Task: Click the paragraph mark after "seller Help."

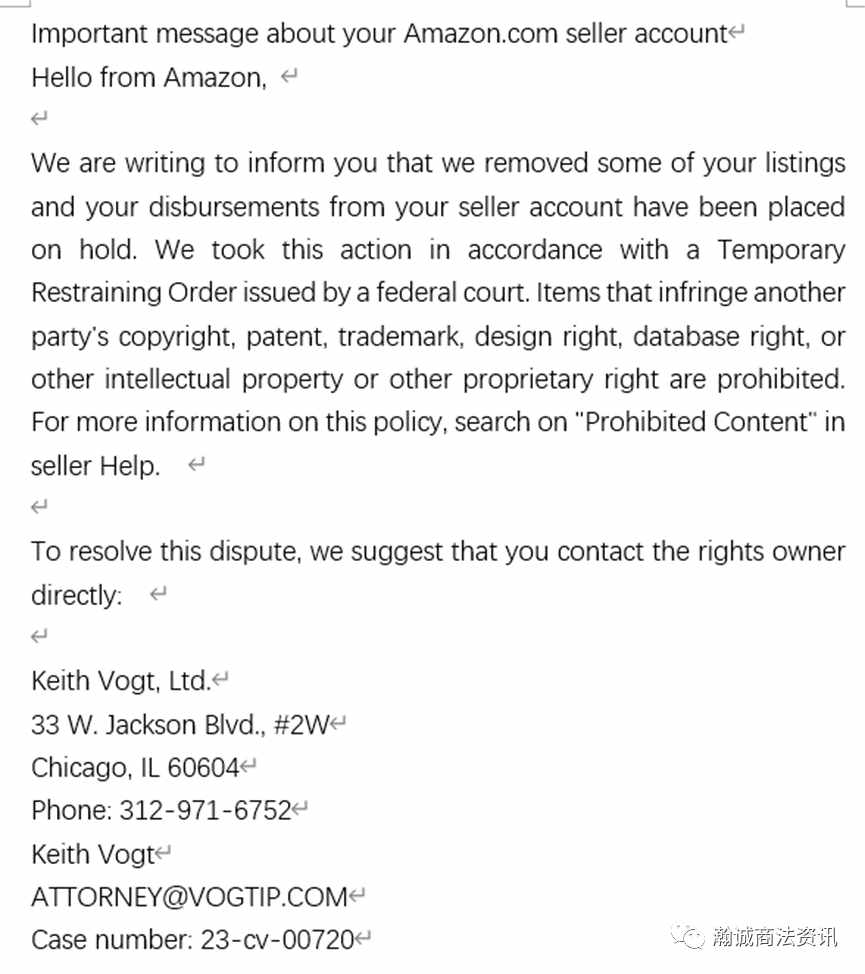Action: pos(196,464)
